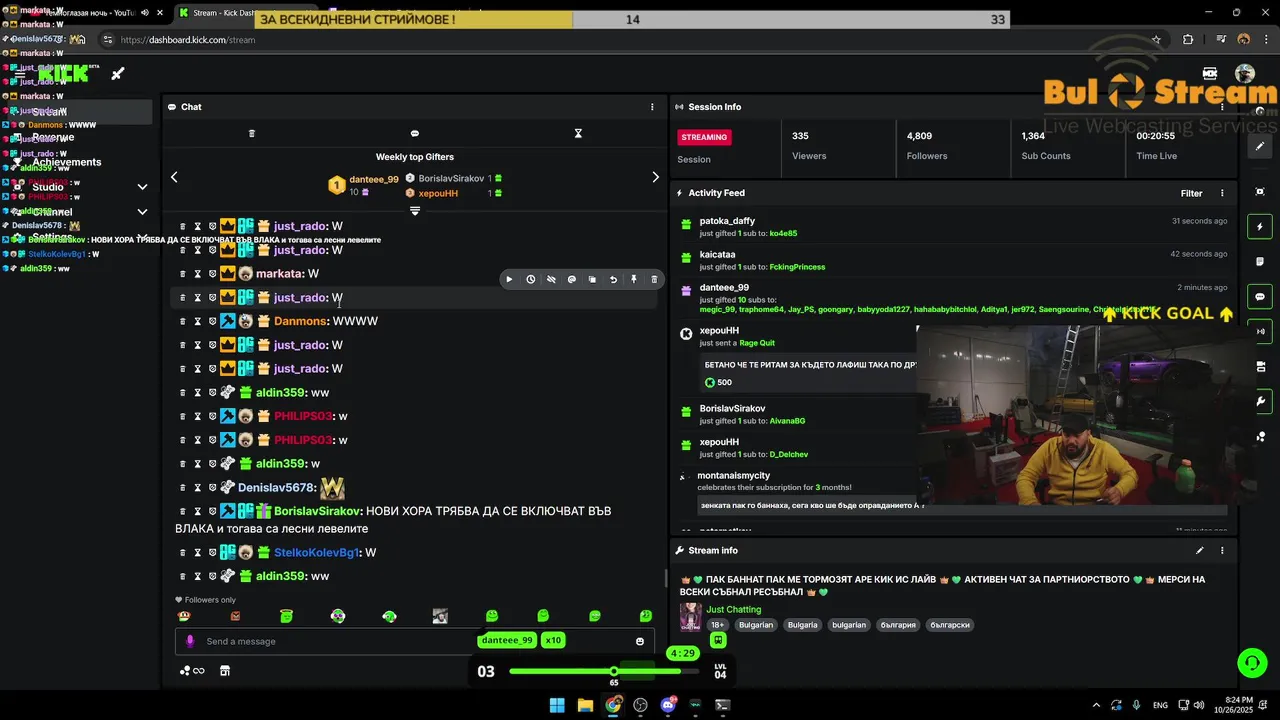Open File Explorer from taskbar

click(586, 705)
